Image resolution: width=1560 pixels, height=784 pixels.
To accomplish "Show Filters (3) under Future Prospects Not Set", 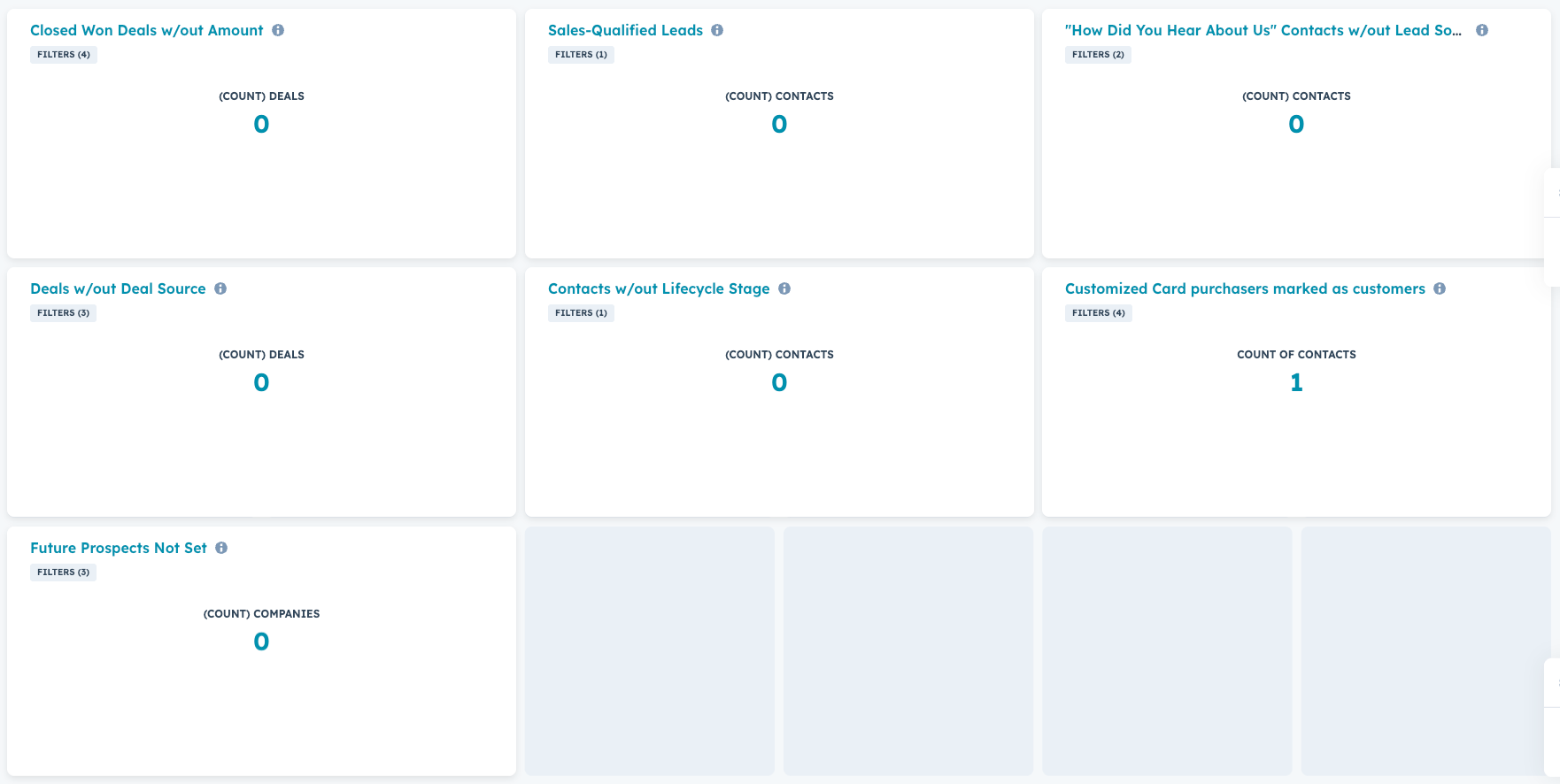I will point(63,573).
